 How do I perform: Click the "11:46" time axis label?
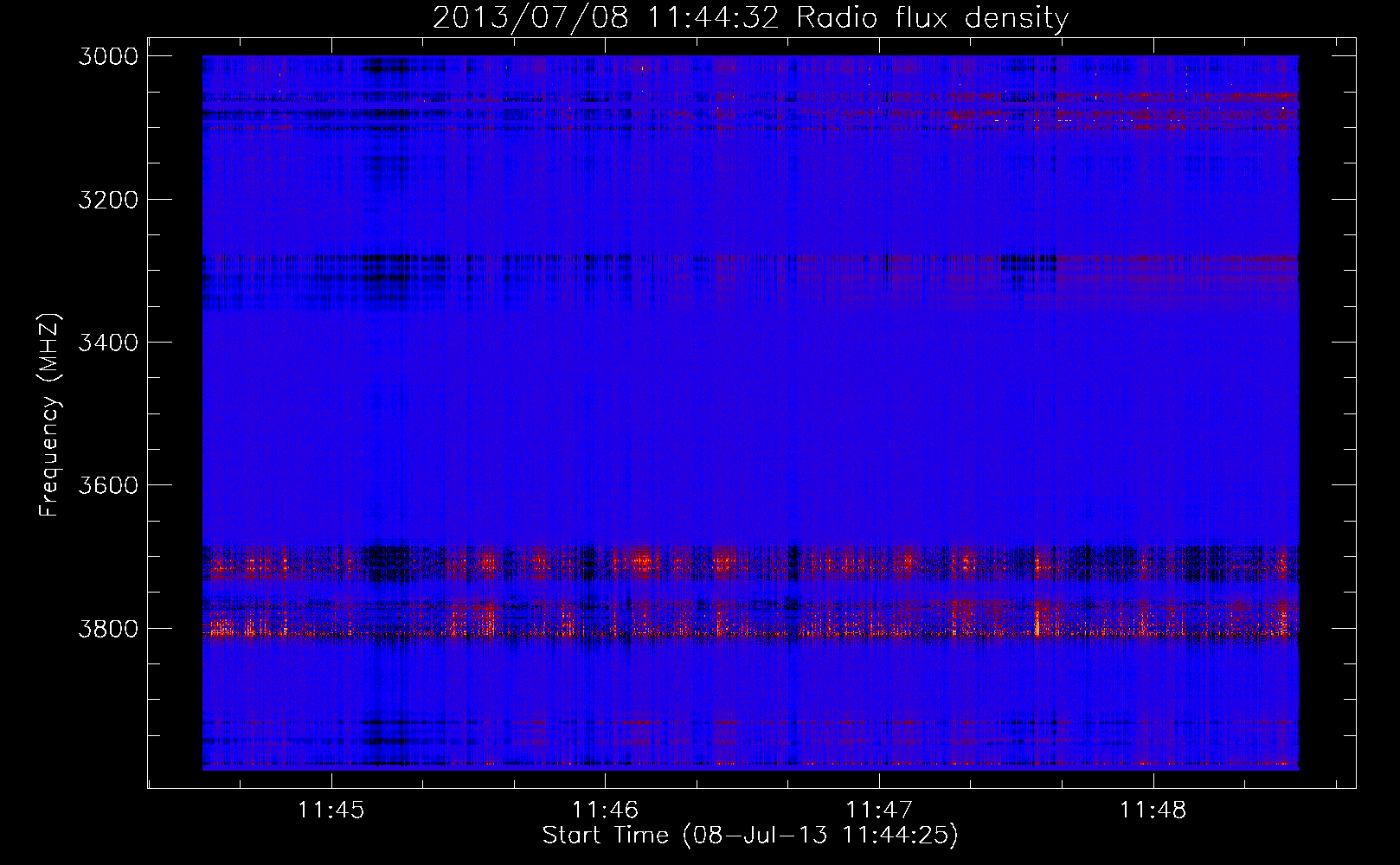click(x=605, y=810)
